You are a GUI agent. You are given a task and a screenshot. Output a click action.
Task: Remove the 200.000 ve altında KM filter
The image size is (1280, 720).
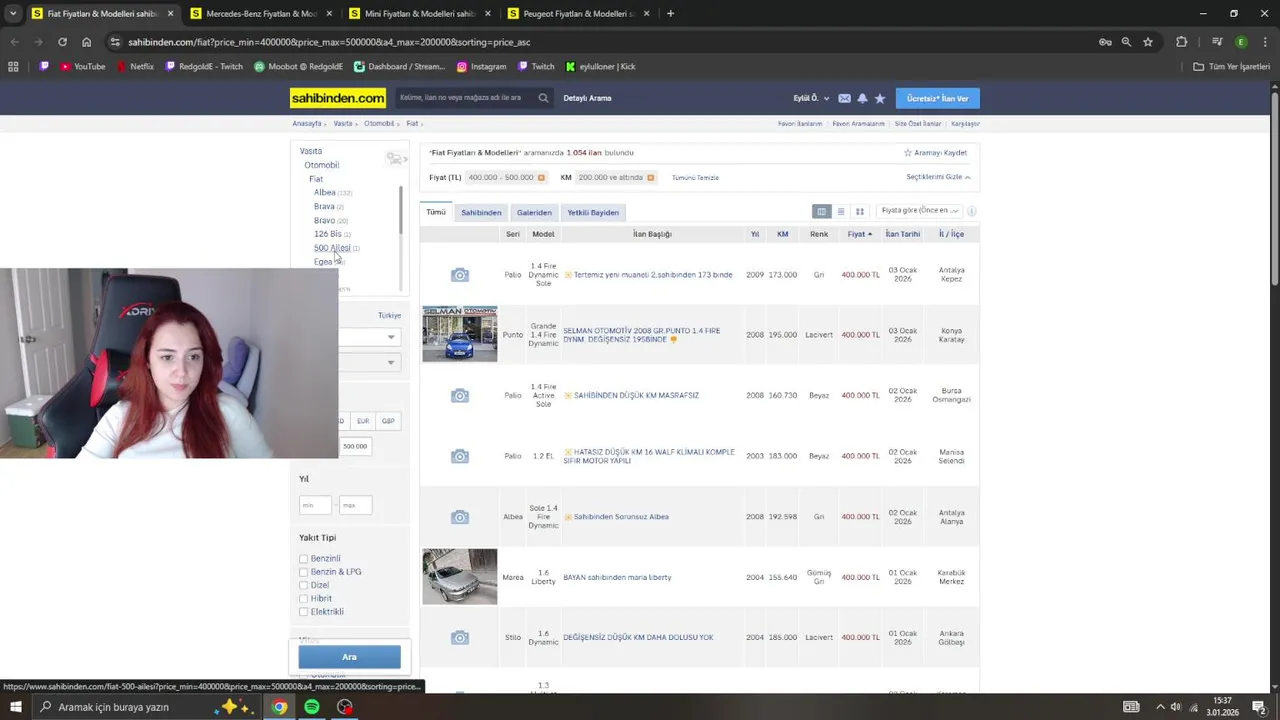click(x=650, y=178)
